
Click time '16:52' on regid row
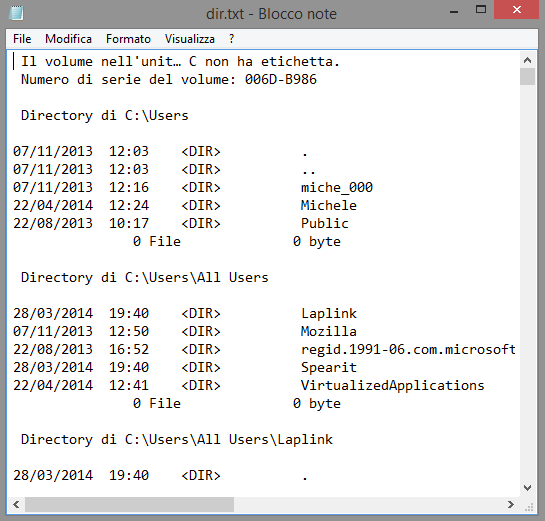coord(129,350)
